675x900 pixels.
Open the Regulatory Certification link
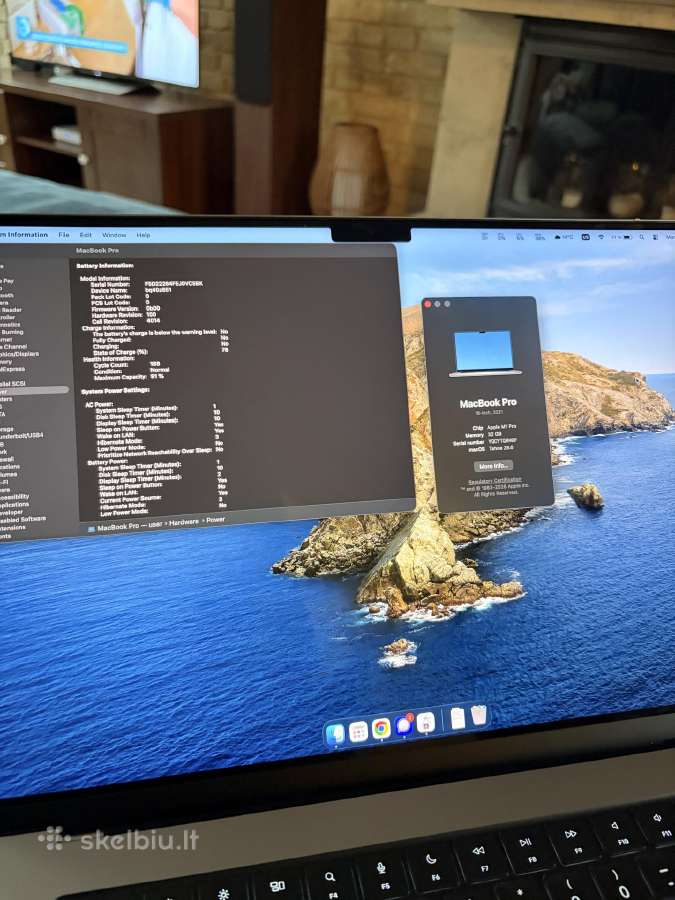[494, 480]
